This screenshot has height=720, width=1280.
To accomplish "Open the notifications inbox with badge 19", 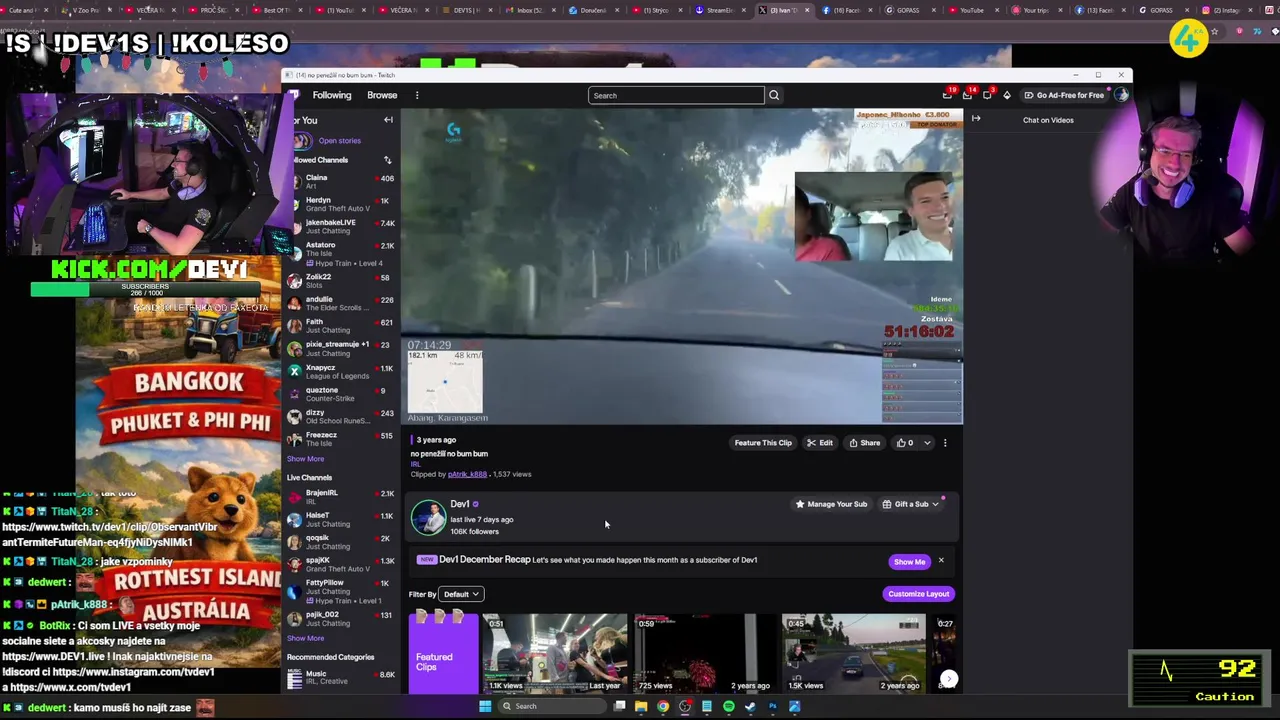I will pos(947,95).
